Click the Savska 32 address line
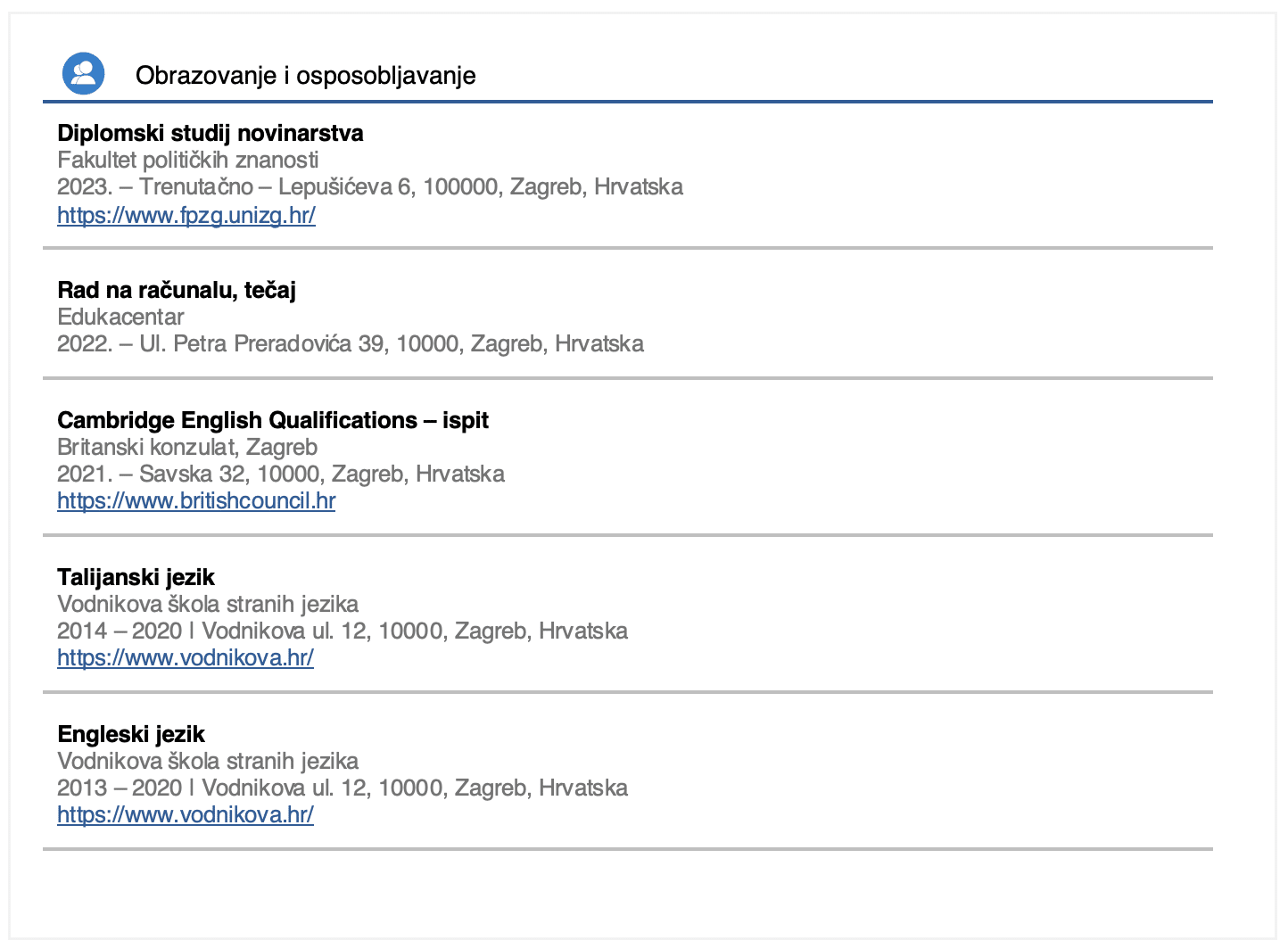Viewport: 1288px width, 949px height. tap(281, 474)
